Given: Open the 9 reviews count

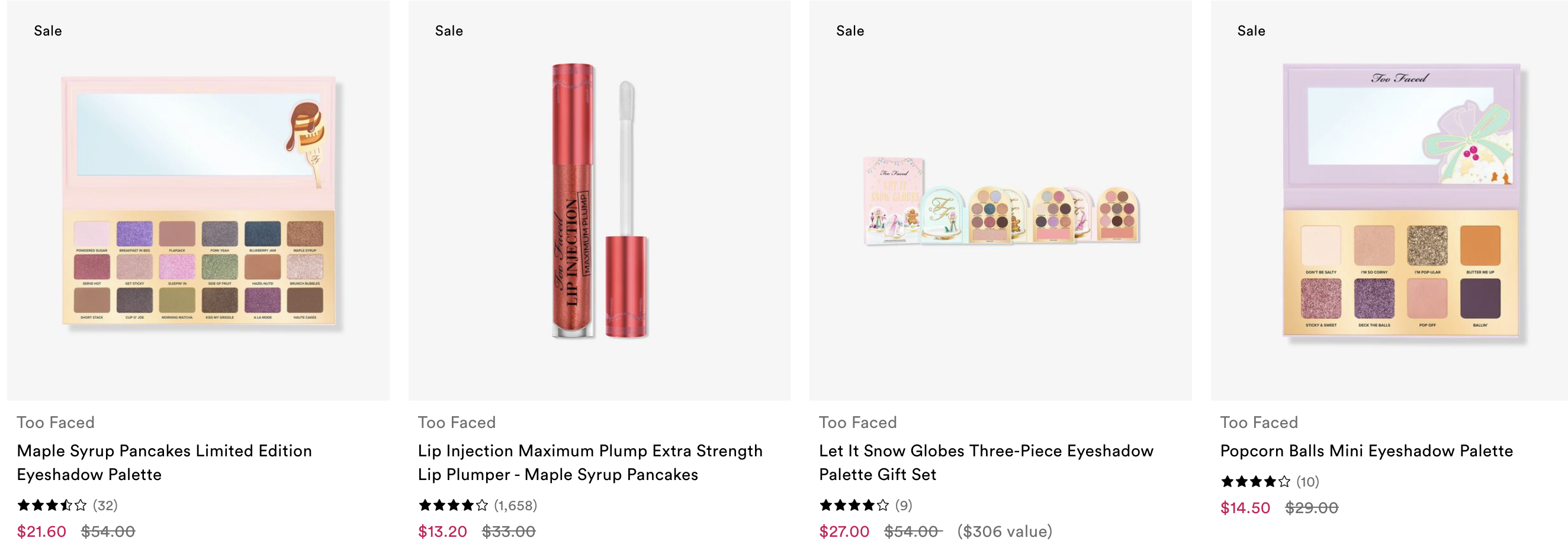Looking at the screenshot, I should coord(904,505).
